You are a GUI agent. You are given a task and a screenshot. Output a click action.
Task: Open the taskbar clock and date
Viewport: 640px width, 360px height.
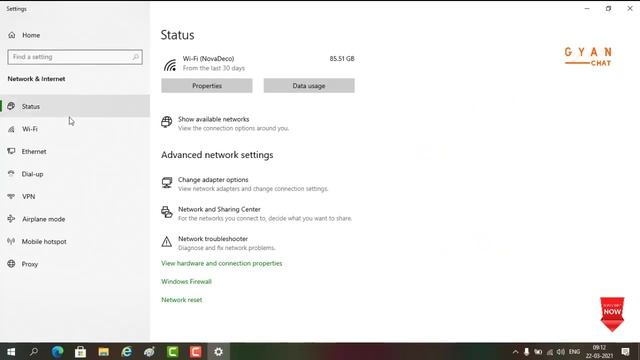point(599,352)
